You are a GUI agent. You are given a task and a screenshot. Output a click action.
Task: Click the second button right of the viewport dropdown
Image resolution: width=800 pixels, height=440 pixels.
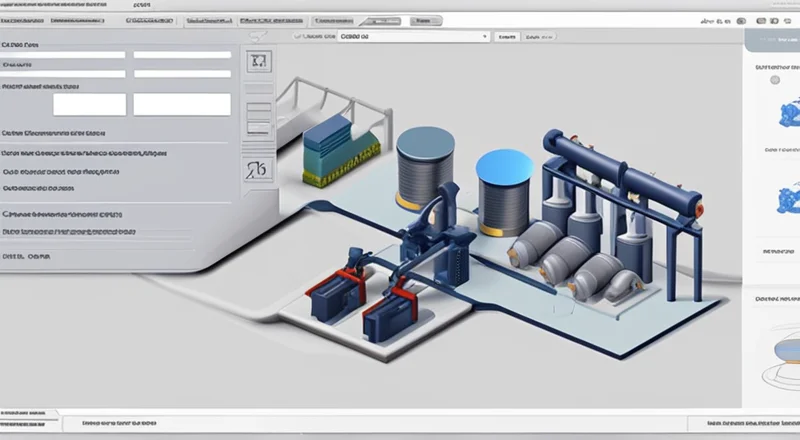tap(539, 36)
